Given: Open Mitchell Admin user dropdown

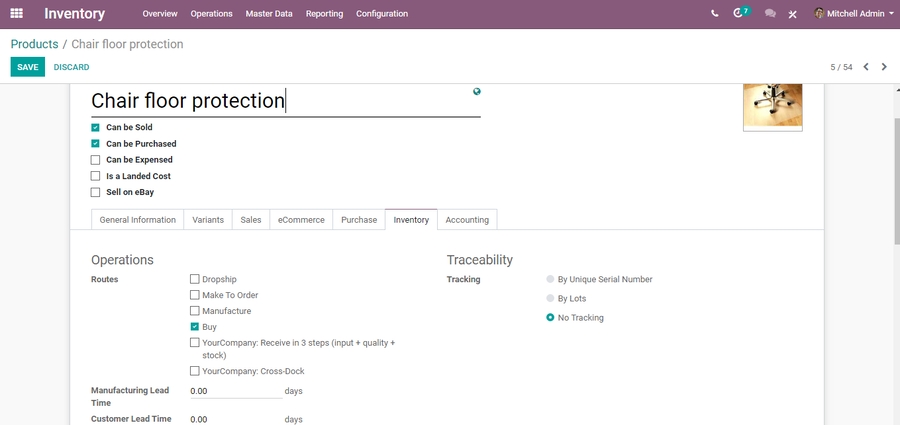Looking at the screenshot, I should (853, 14).
